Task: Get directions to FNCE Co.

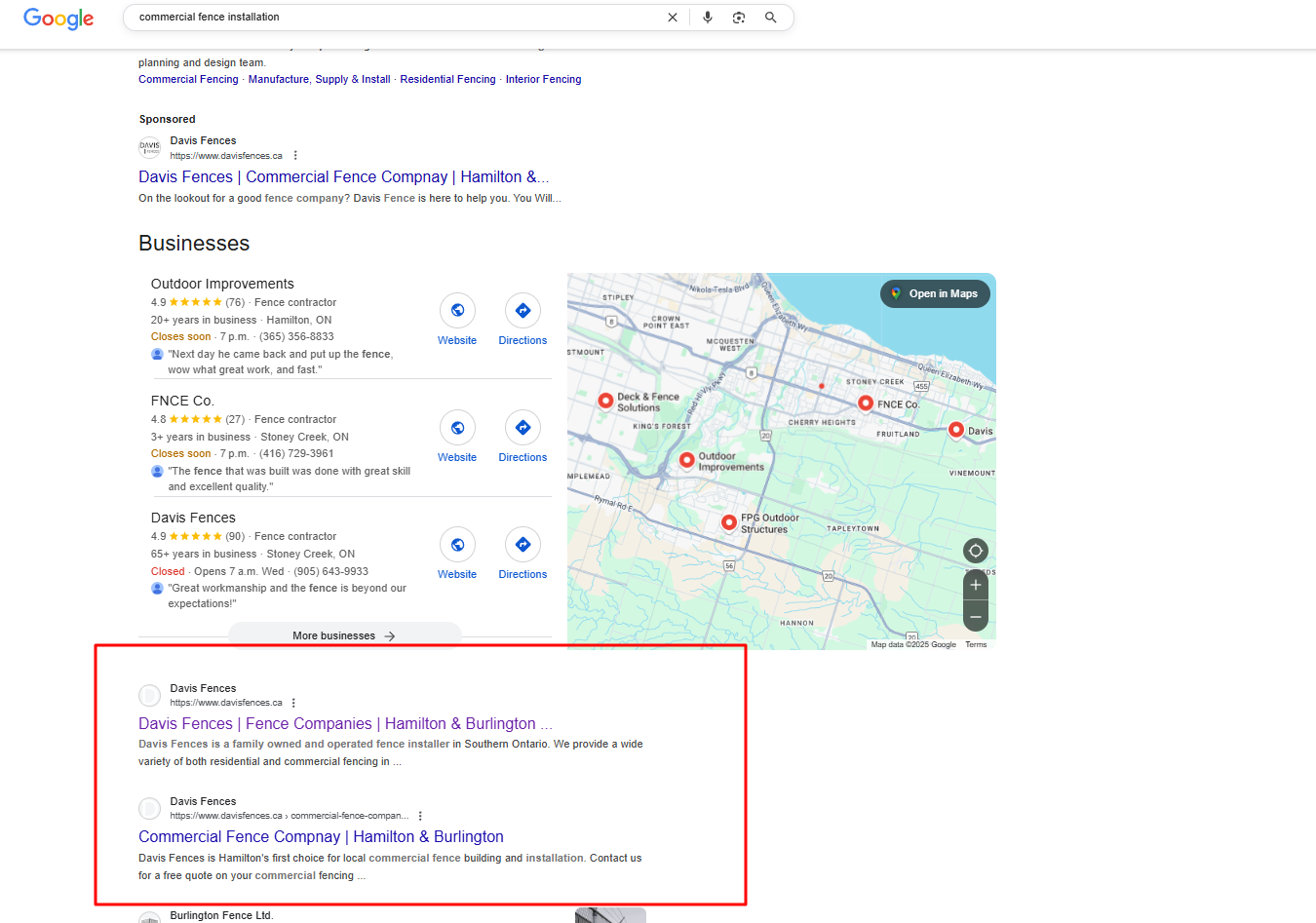Action: [523, 428]
